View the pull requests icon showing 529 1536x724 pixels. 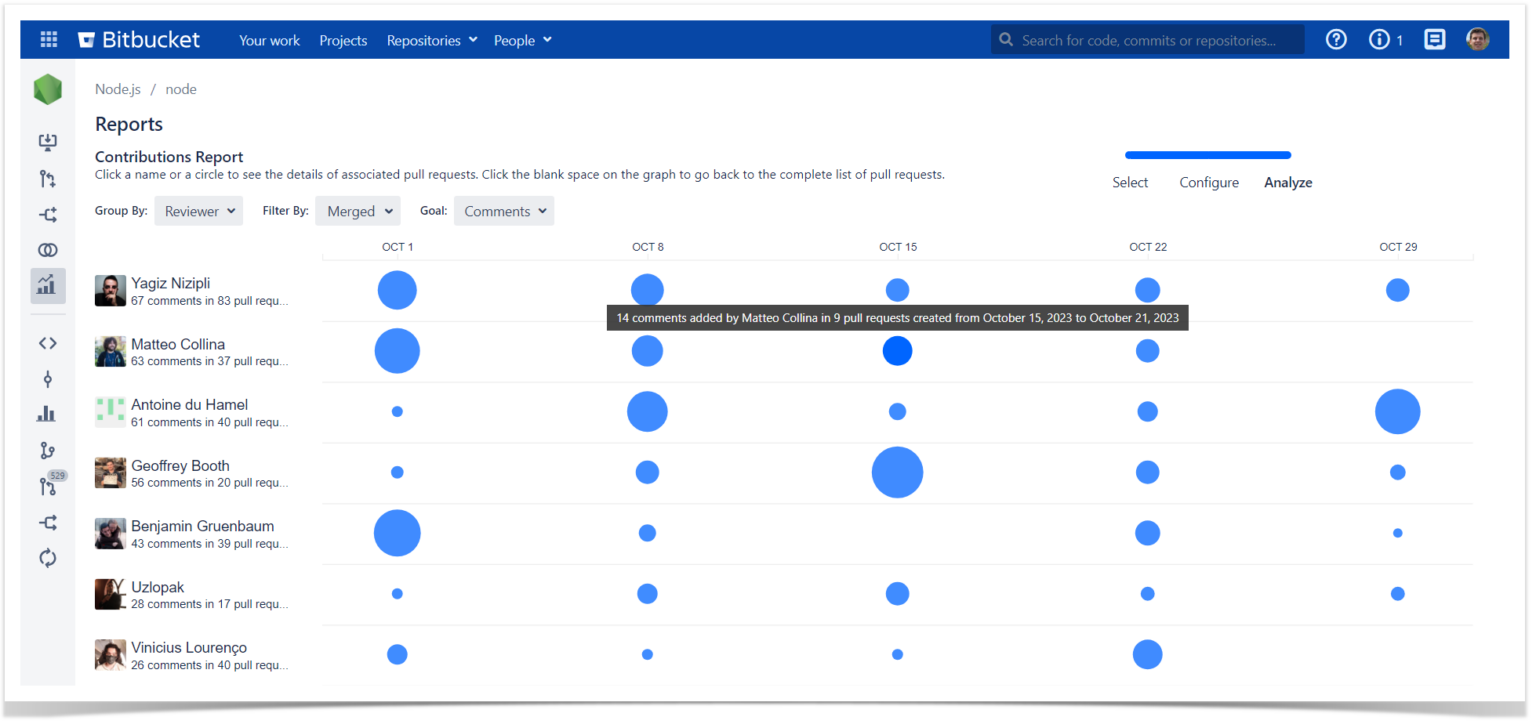[x=47, y=486]
